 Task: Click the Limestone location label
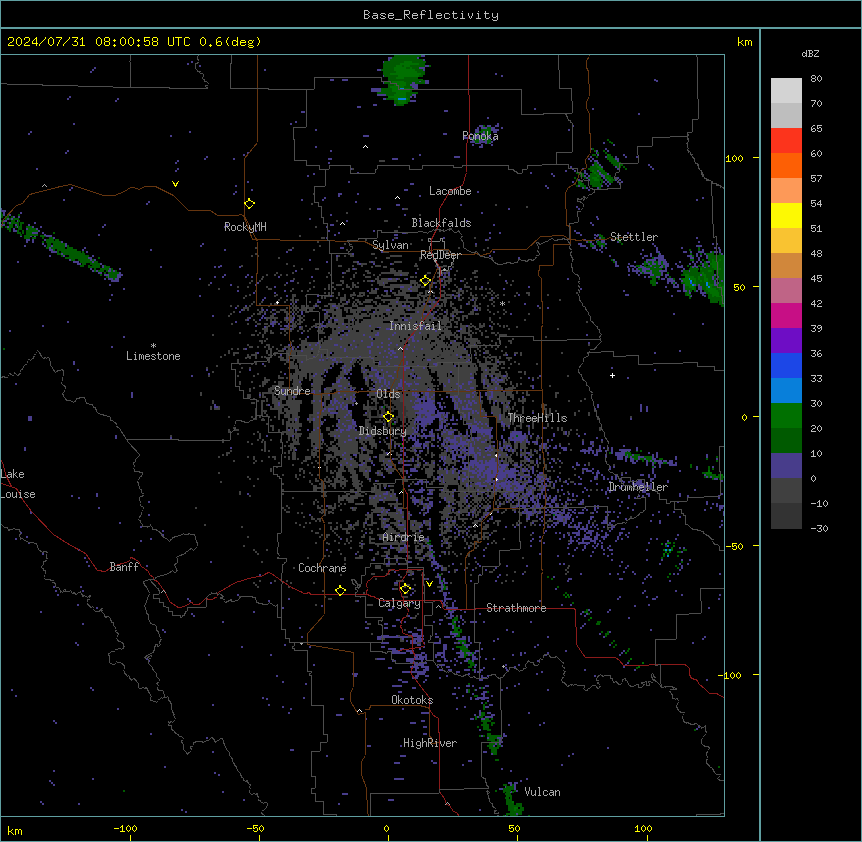click(x=153, y=356)
